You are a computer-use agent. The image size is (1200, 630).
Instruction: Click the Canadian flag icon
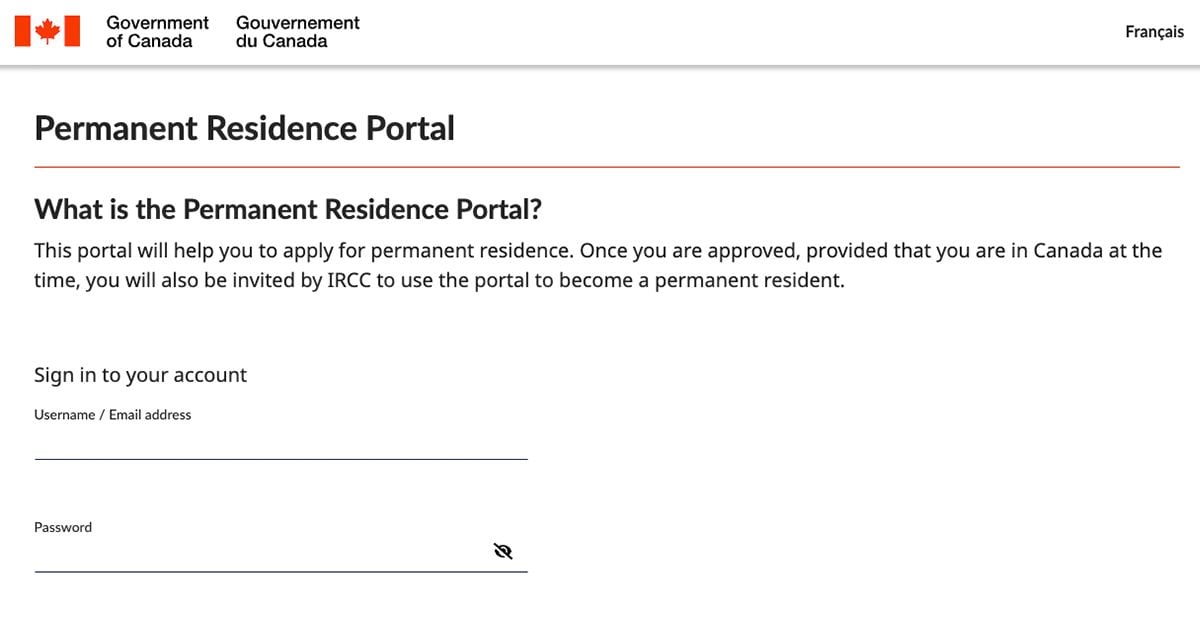point(47,31)
